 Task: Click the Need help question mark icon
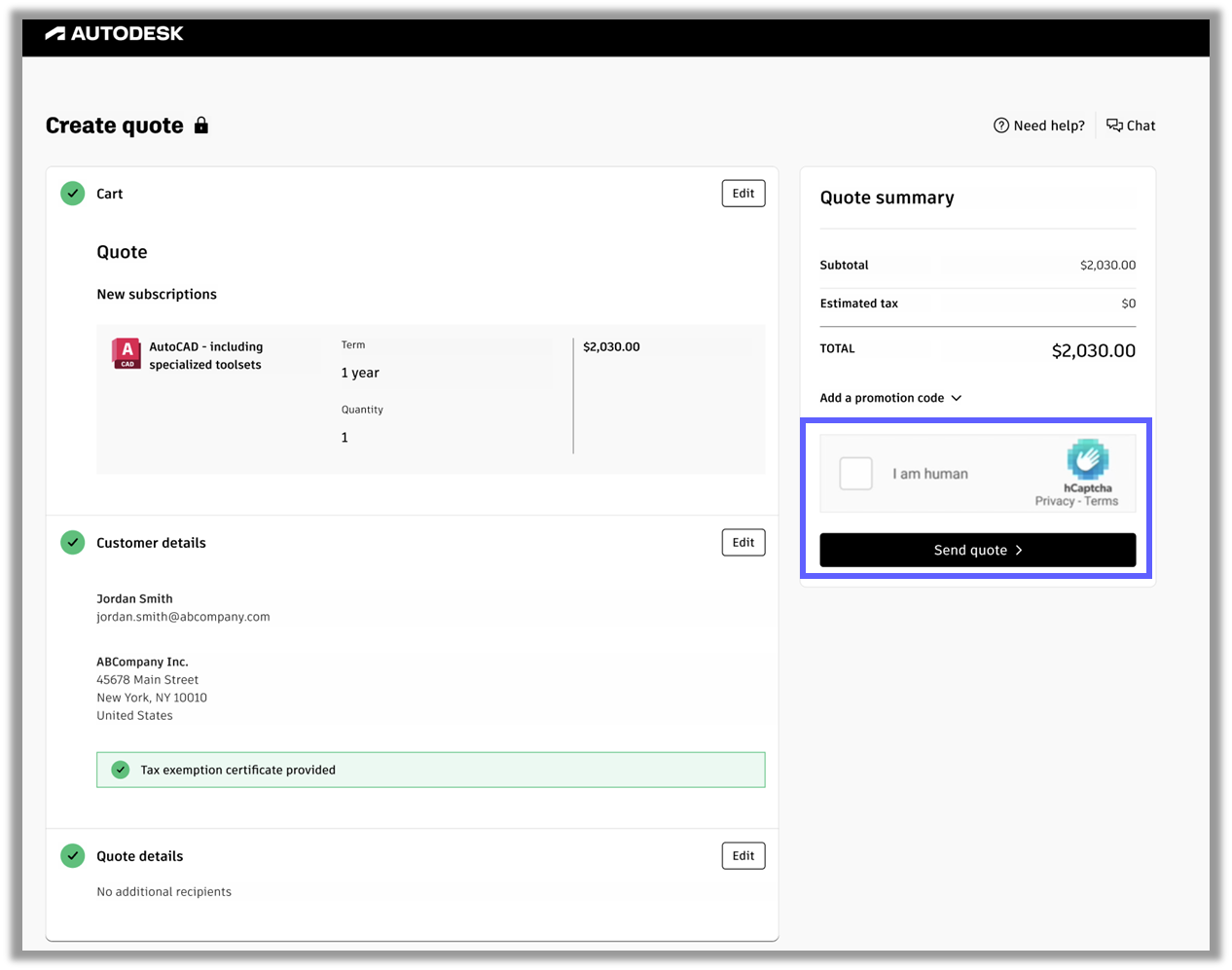(1000, 126)
